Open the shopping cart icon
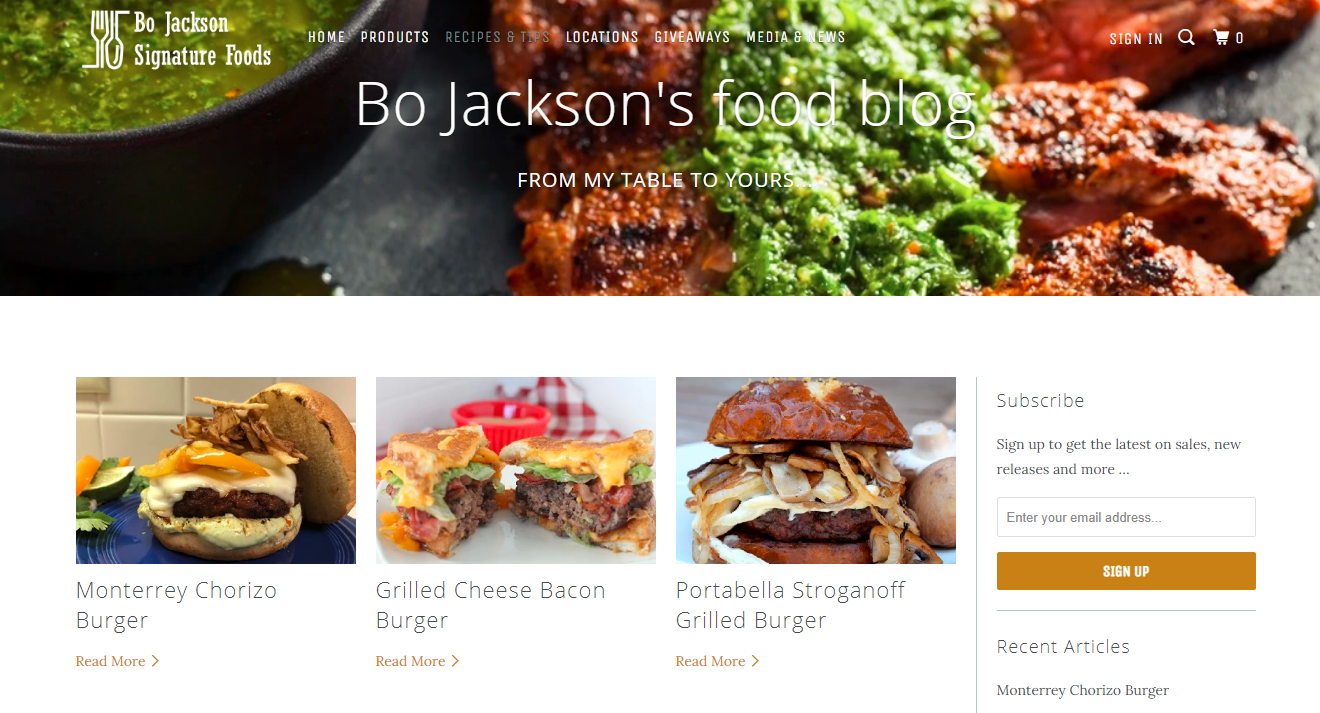Screen dimensions: 1320x713 [x=1221, y=38]
